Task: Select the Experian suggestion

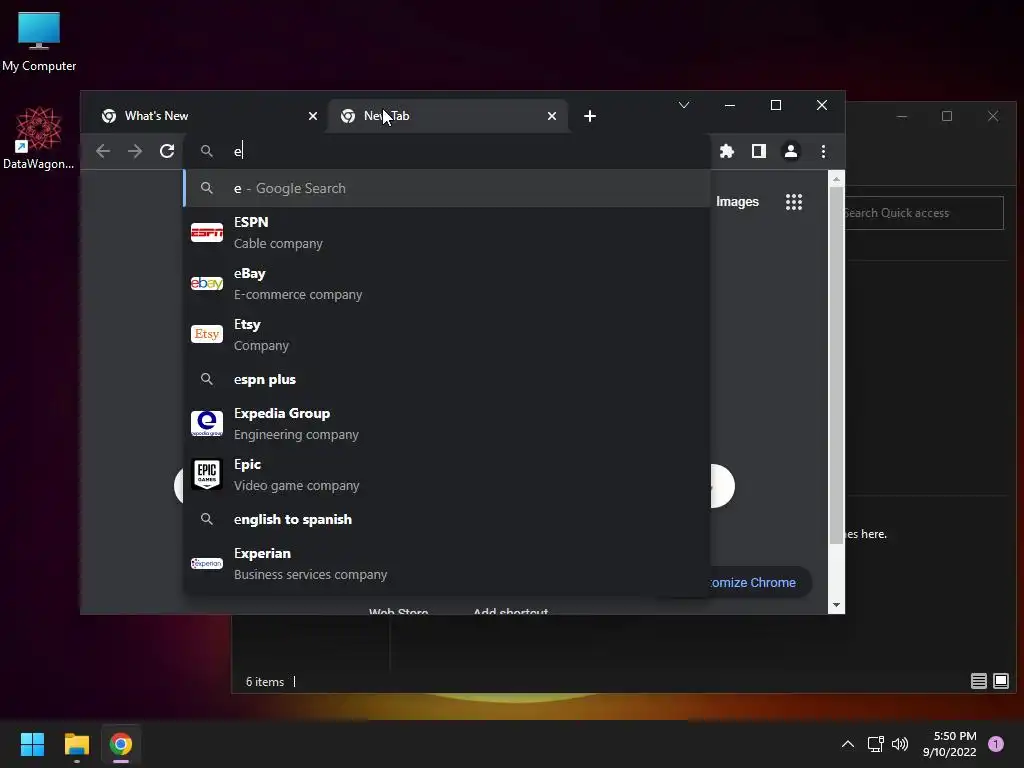Action: click(x=447, y=564)
